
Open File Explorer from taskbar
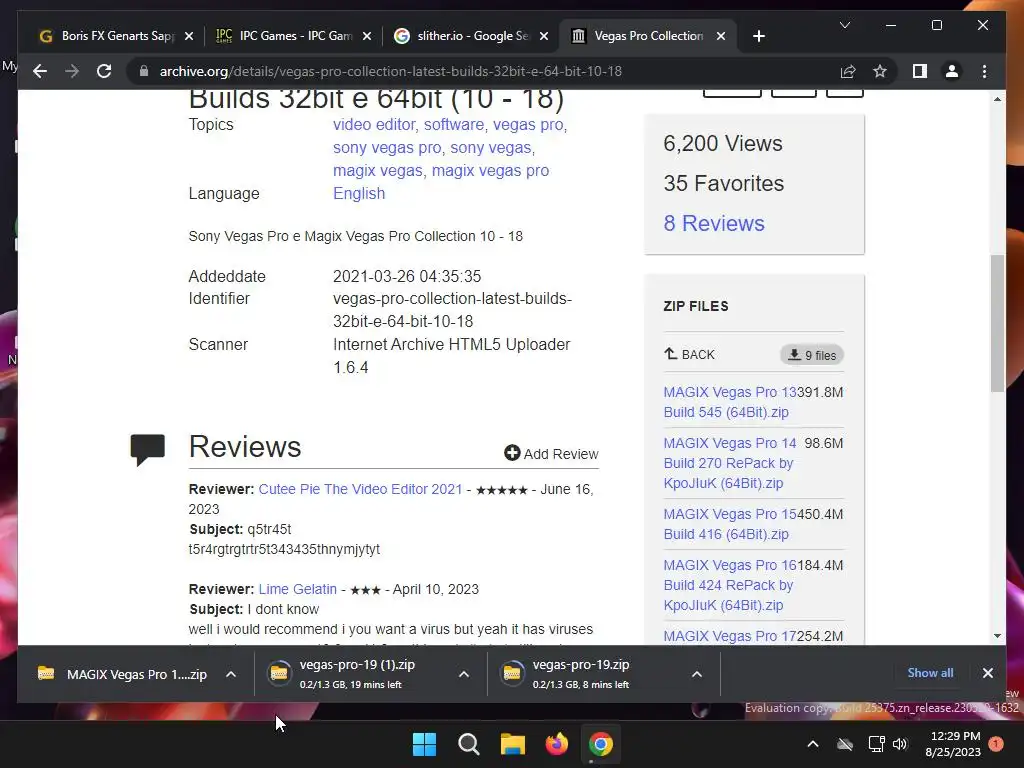pos(513,744)
